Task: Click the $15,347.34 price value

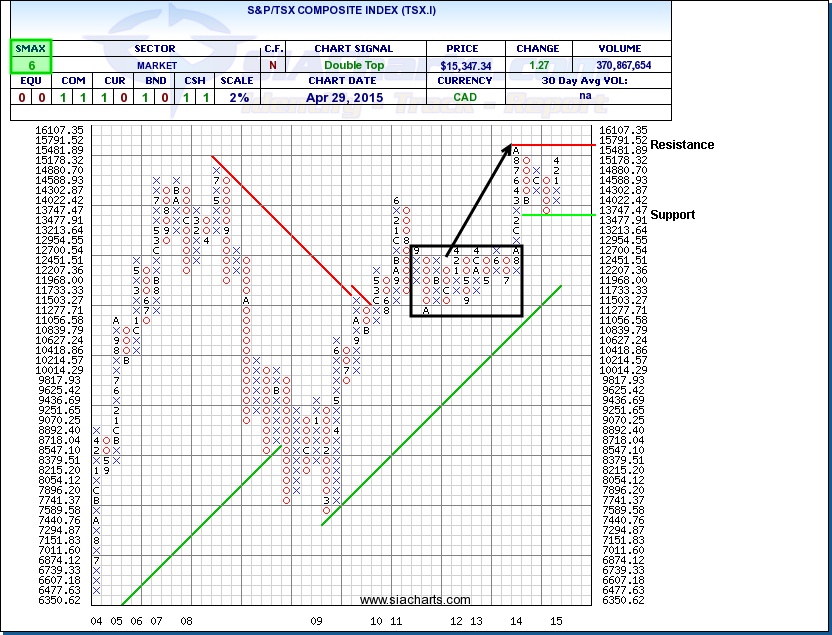Action: pos(465,65)
